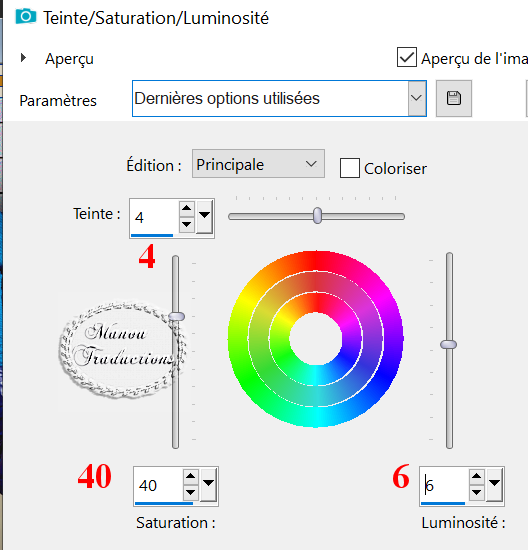528x550 pixels.
Task: Click the save preset floppy disk icon
Action: pos(454,98)
